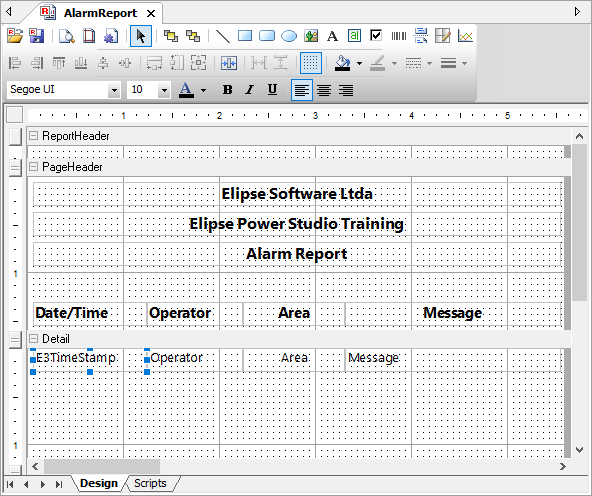Click vertical scrollbar down arrow
Viewport: 592px width, 496px height.
[x=580, y=450]
